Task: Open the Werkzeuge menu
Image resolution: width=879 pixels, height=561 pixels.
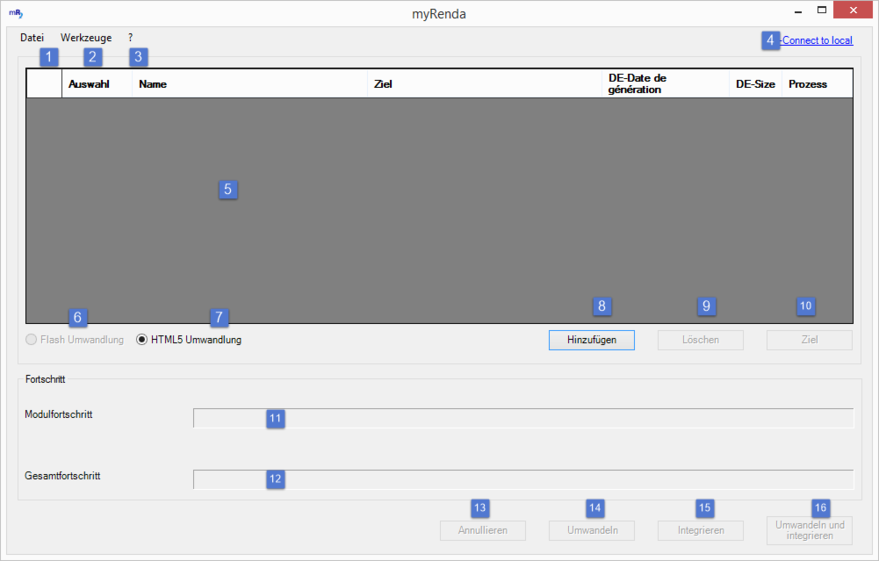Action: coord(86,38)
